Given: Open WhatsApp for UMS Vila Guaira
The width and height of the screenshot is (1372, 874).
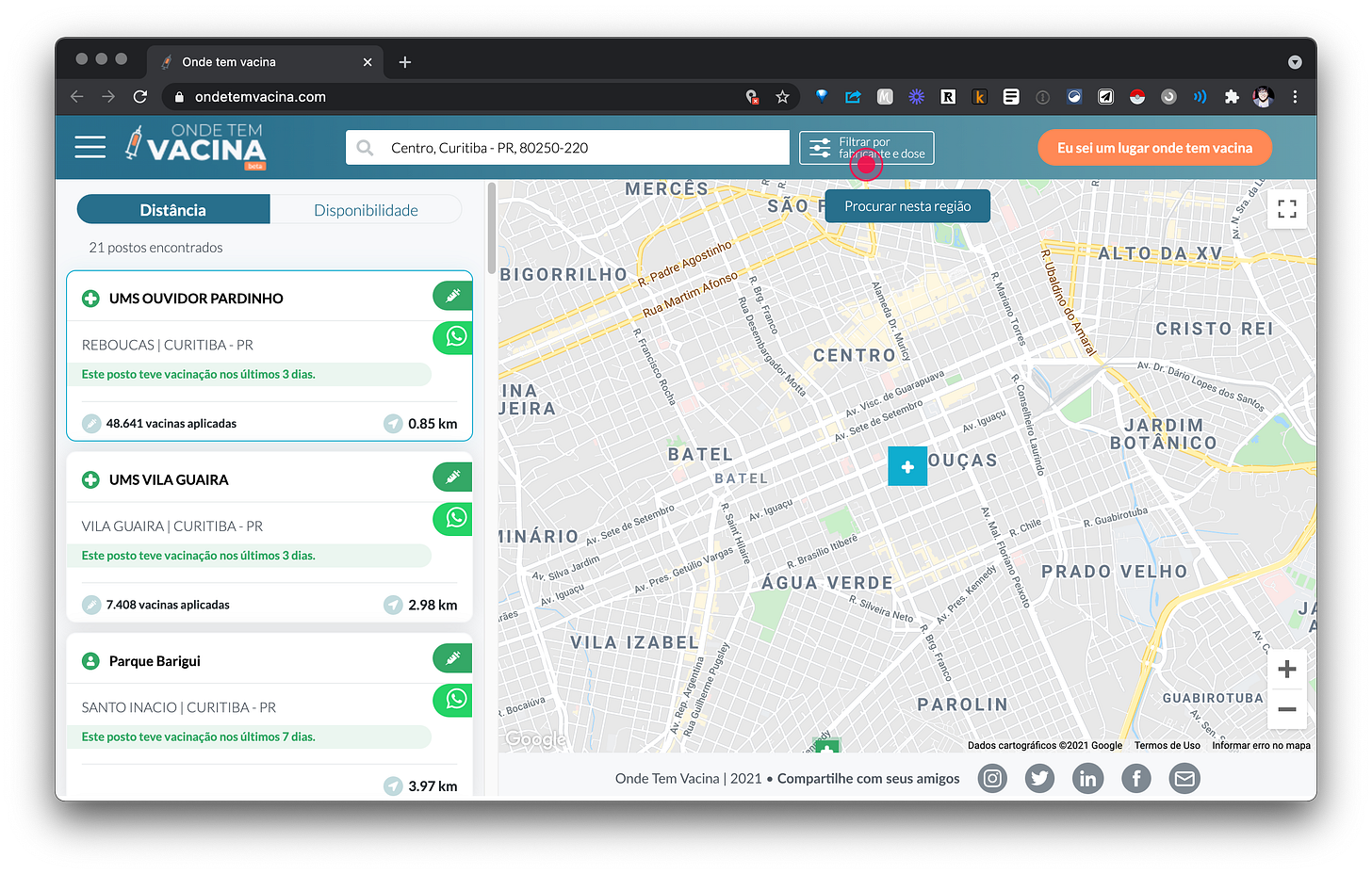Looking at the screenshot, I should (x=452, y=518).
